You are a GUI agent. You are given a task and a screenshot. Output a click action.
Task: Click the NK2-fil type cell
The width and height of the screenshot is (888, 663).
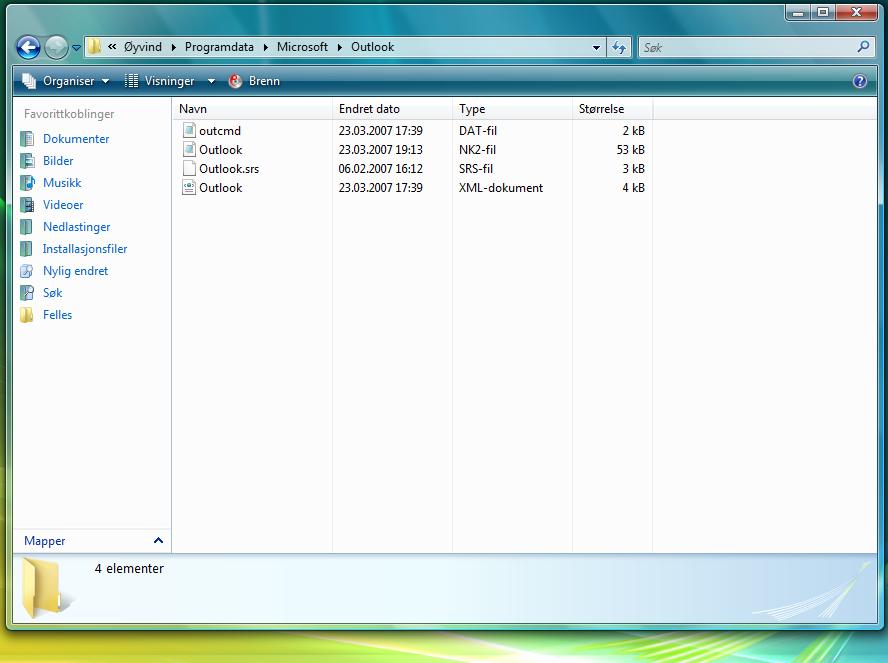(x=477, y=150)
